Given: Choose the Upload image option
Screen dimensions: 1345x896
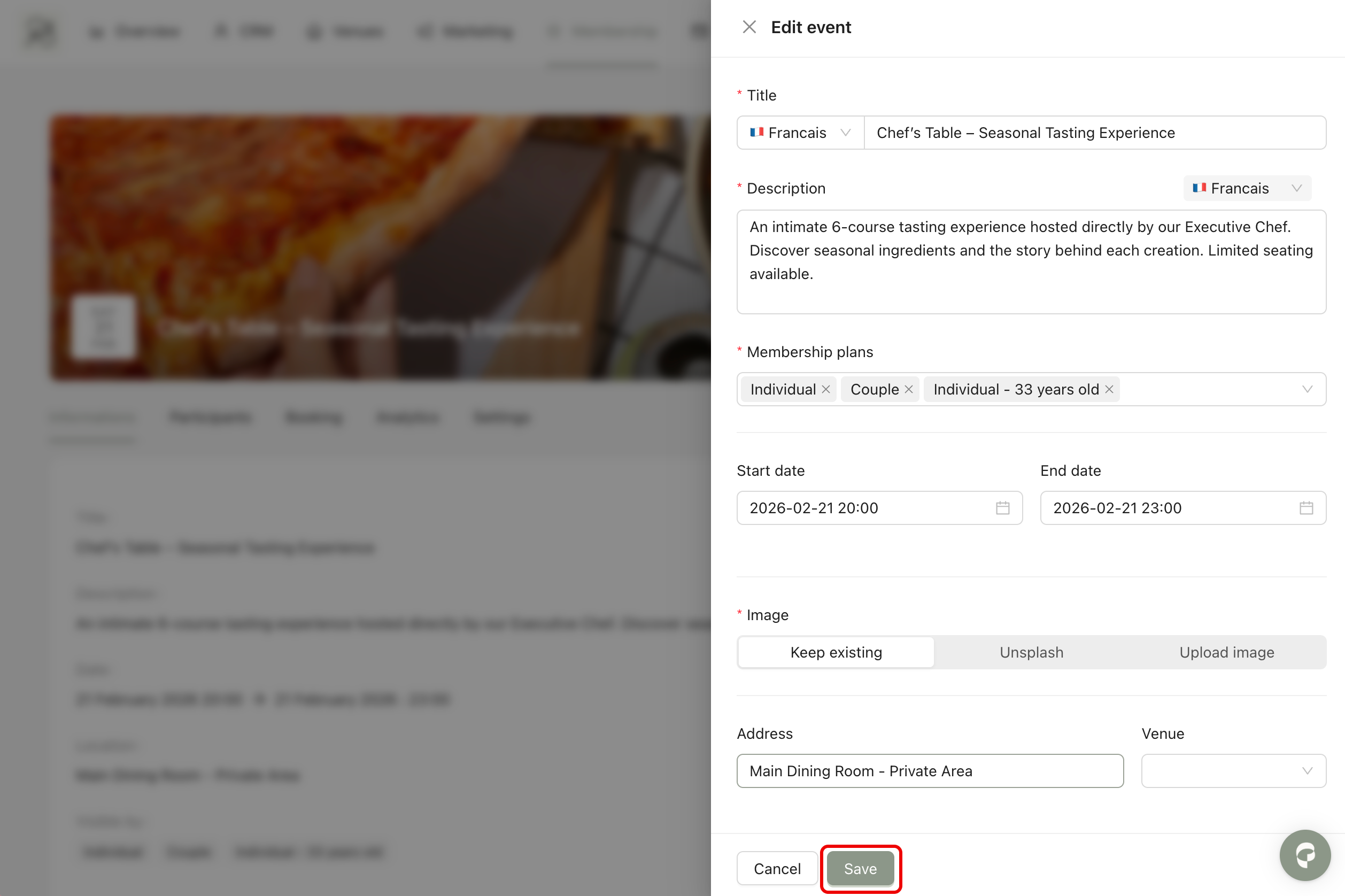Looking at the screenshot, I should coord(1227,653).
